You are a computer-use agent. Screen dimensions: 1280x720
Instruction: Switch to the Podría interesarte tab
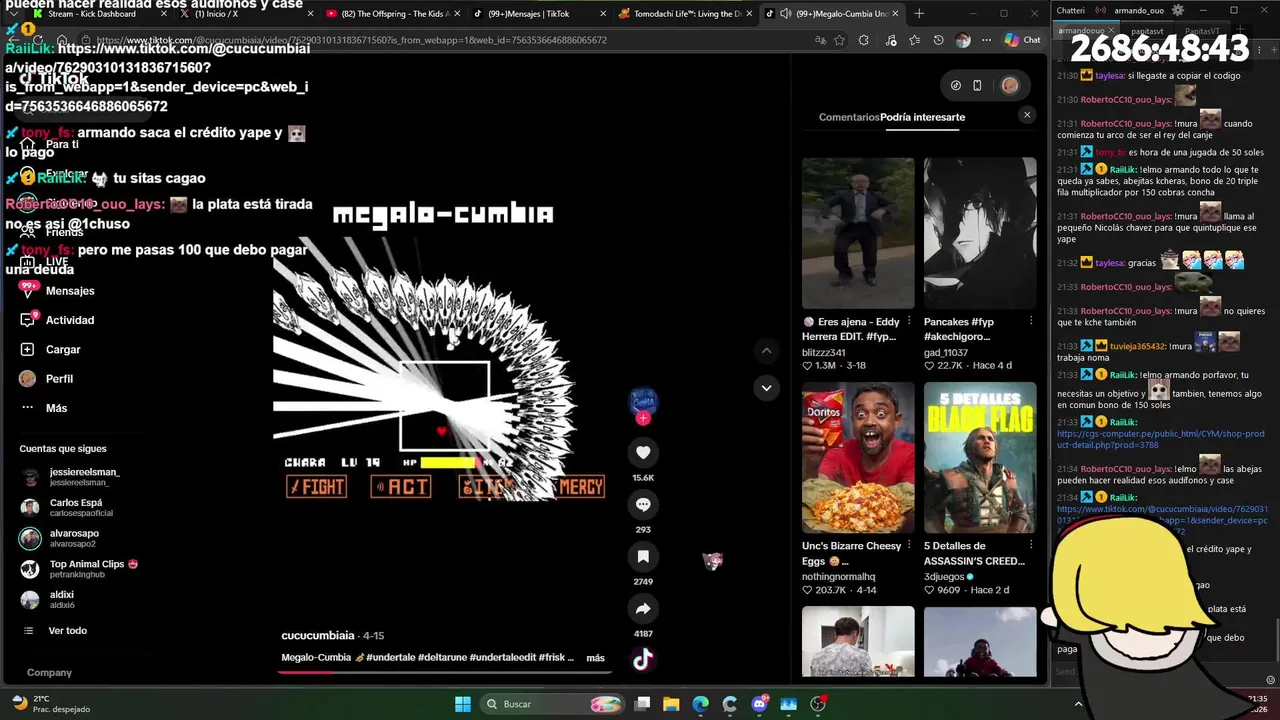[922, 117]
